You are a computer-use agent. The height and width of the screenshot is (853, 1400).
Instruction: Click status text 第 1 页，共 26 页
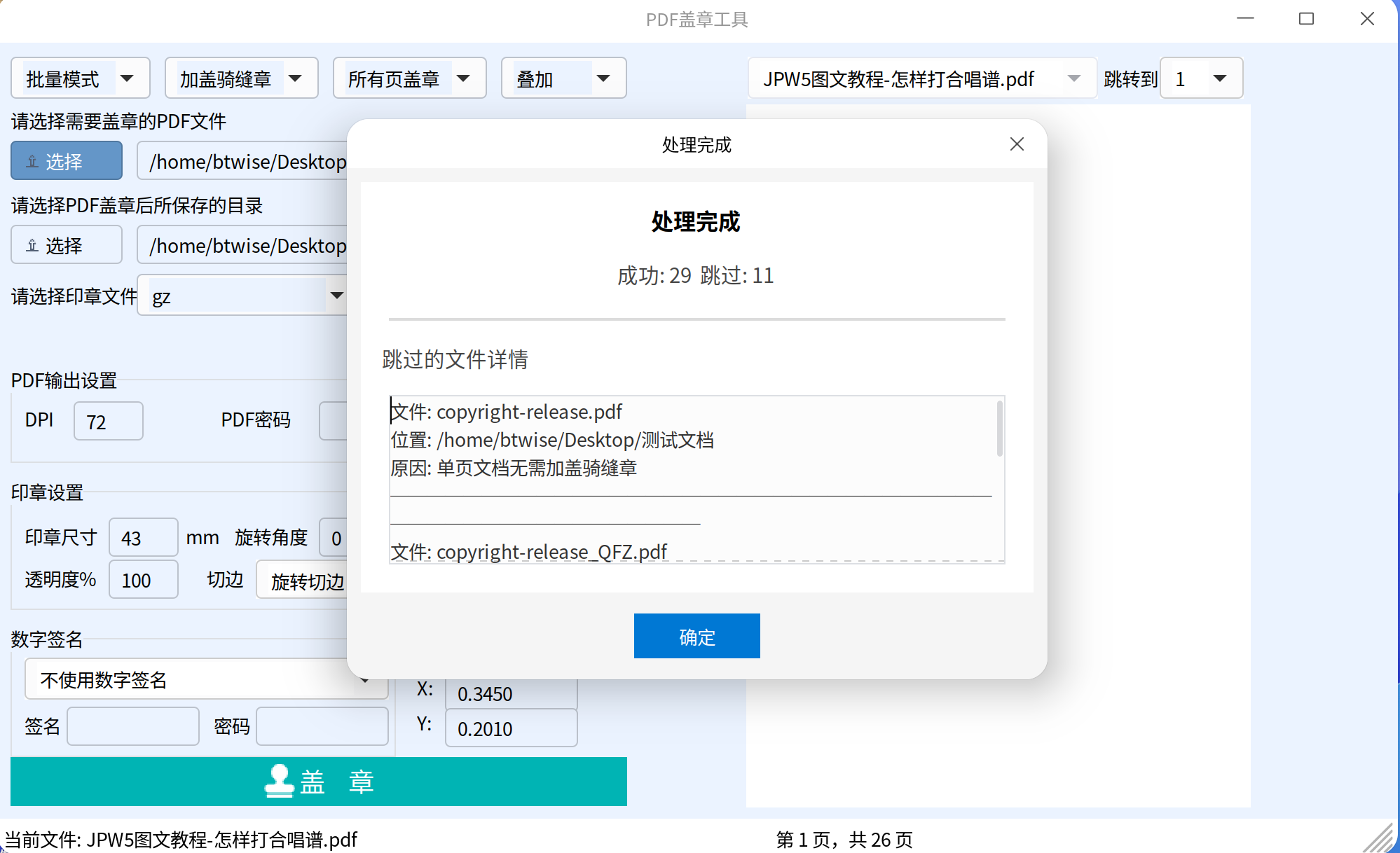844,839
